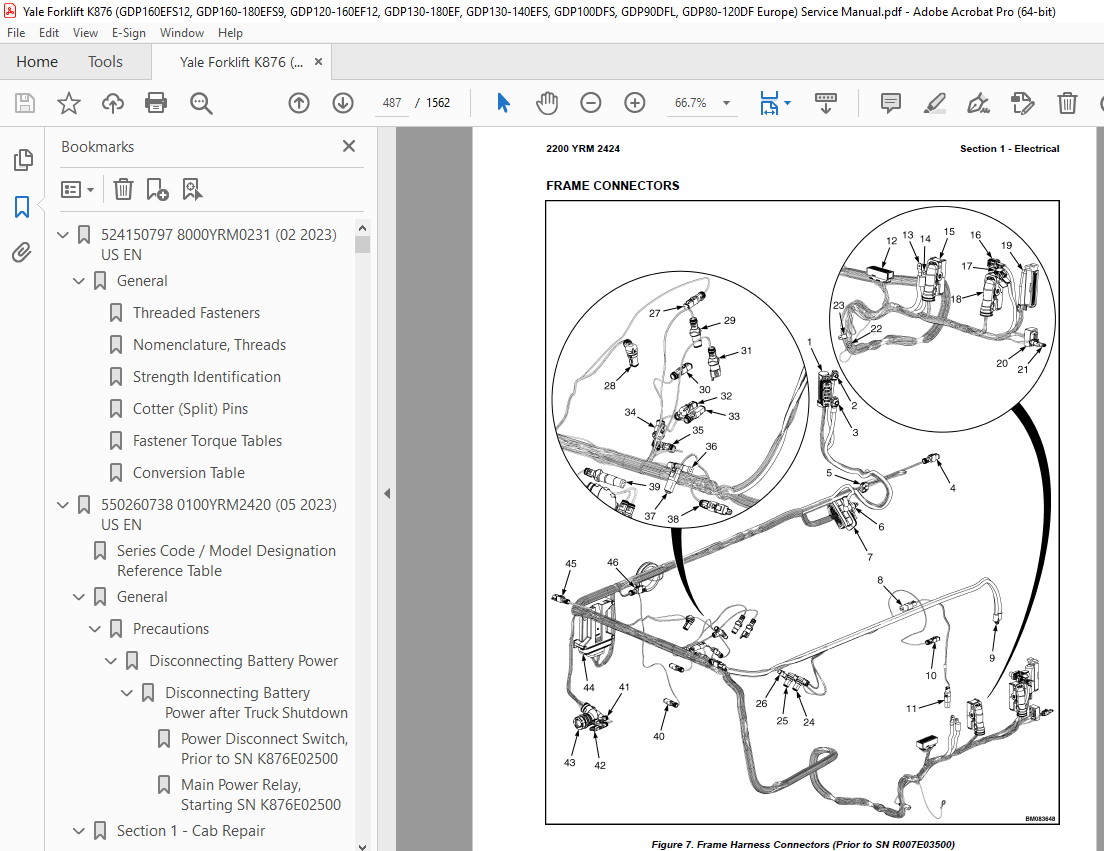Switch to the Tools tab
This screenshot has height=851, width=1104.
[x=105, y=62]
